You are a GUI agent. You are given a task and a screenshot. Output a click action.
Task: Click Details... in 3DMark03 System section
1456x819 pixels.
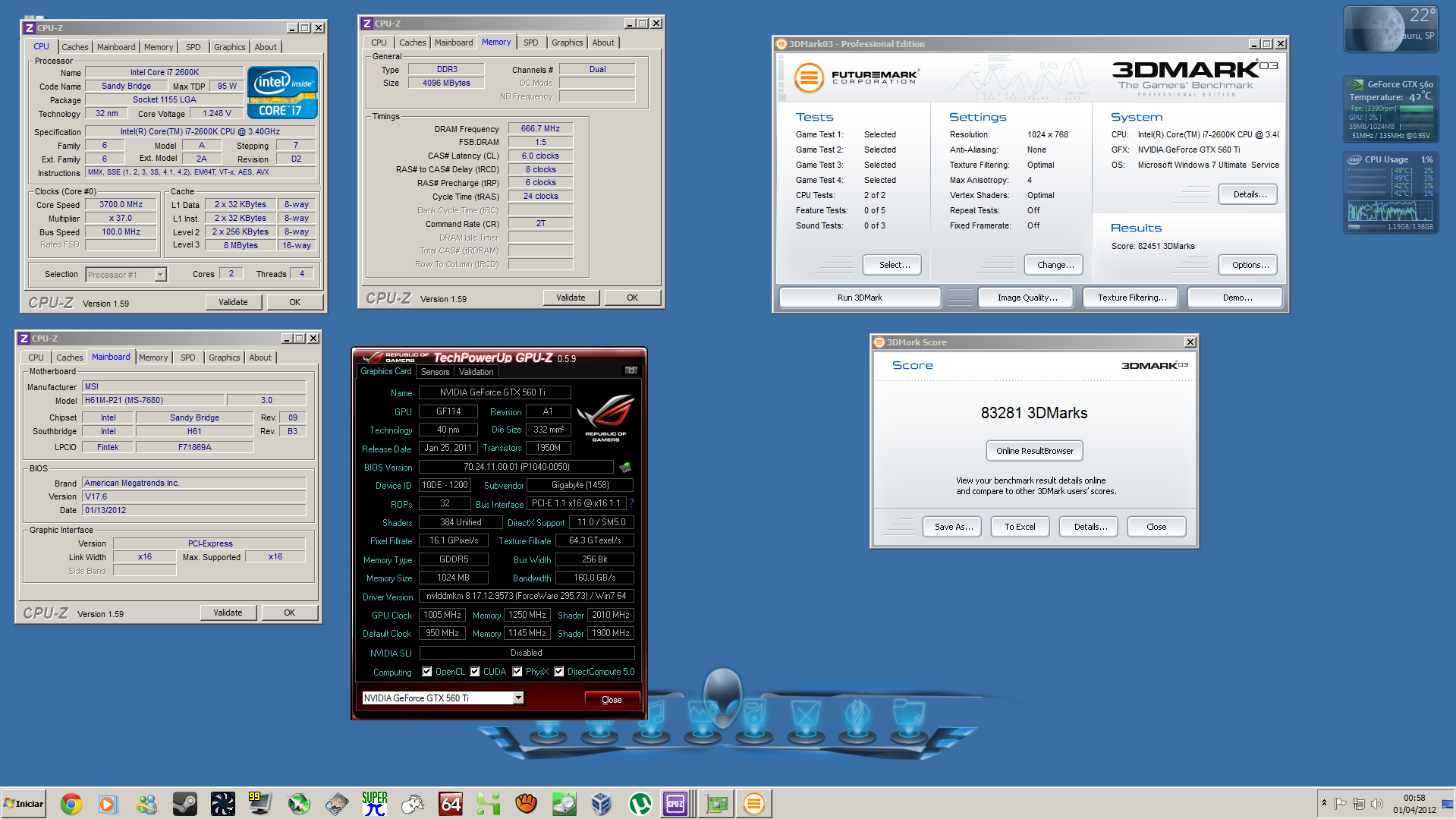(x=1248, y=194)
